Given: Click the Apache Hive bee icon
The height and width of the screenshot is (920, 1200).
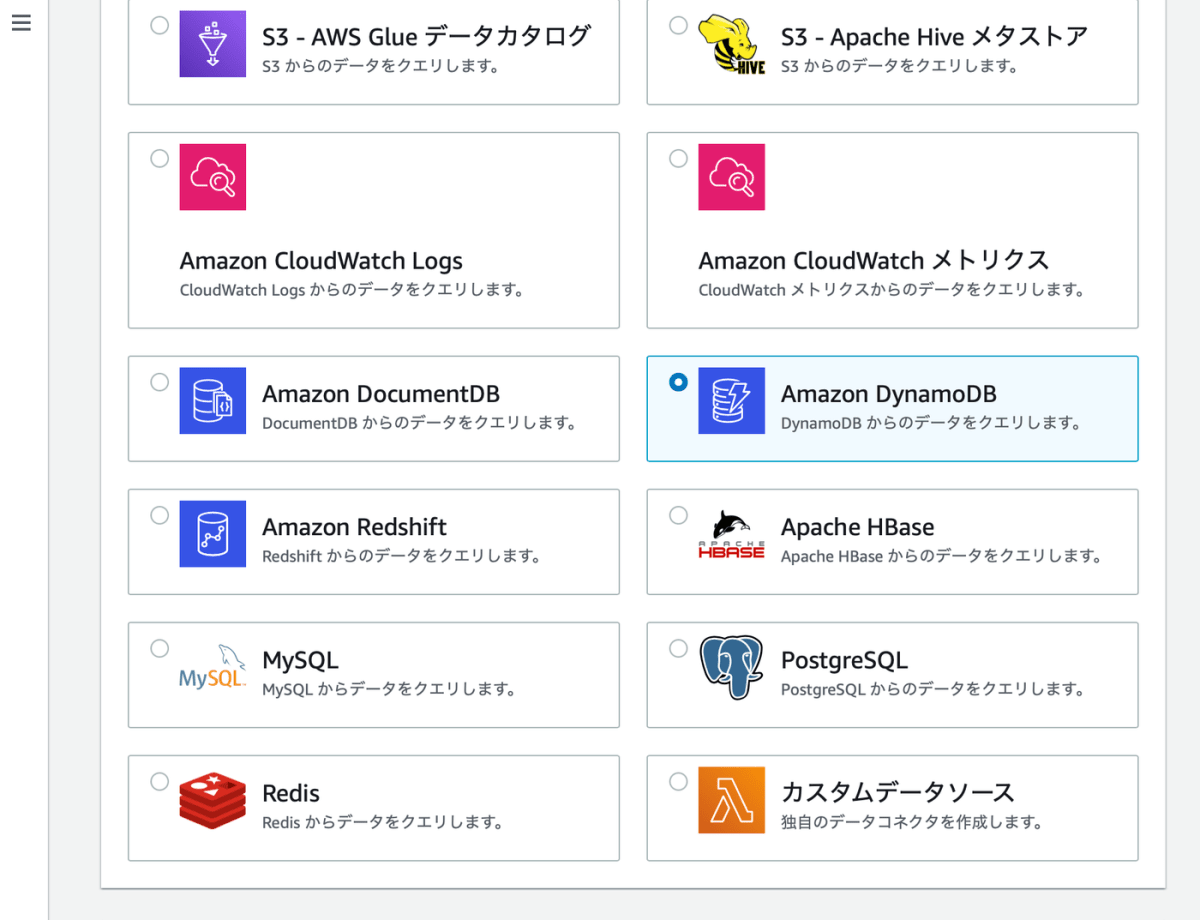Looking at the screenshot, I should coord(732,44).
